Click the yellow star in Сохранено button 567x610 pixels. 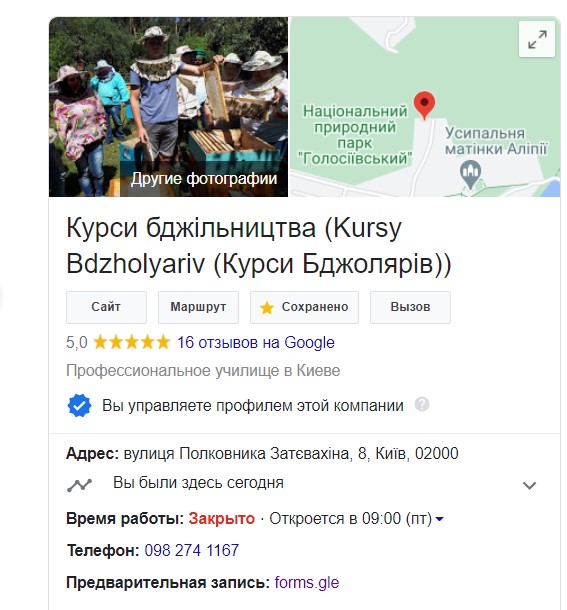(267, 307)
